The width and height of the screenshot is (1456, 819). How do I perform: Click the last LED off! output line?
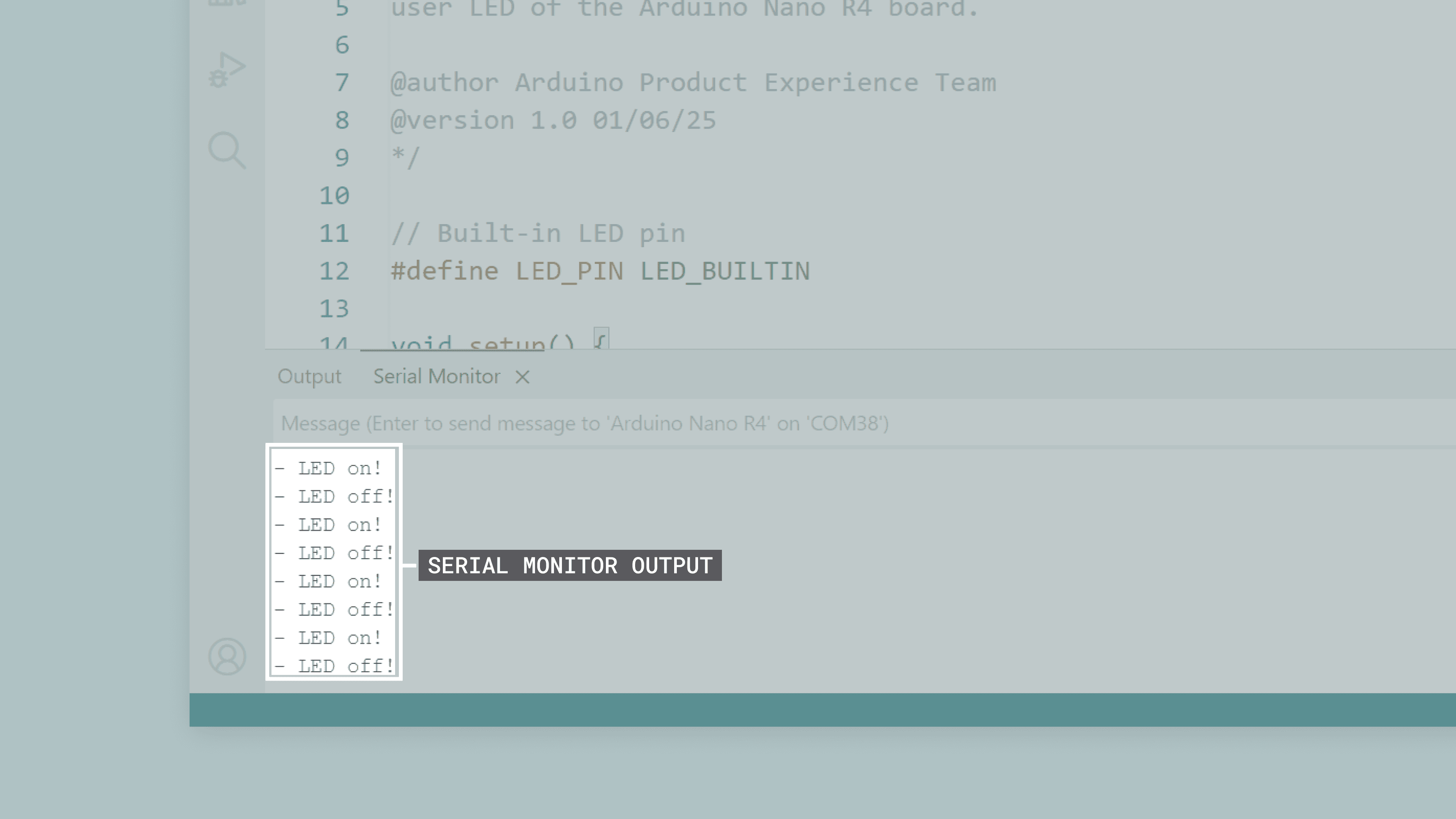coord(334,666)
